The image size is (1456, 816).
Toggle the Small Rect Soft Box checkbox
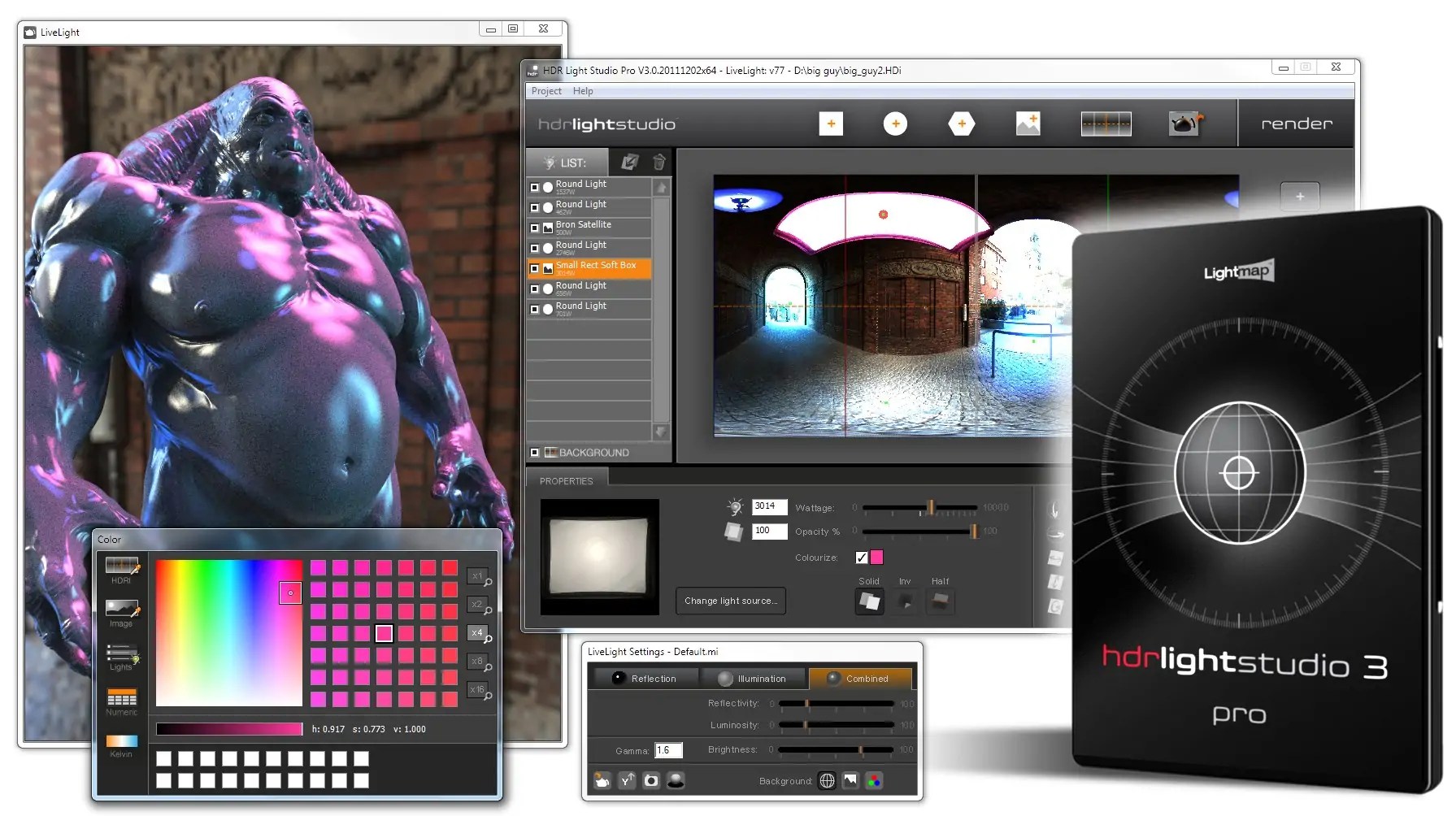pos(535,268)
